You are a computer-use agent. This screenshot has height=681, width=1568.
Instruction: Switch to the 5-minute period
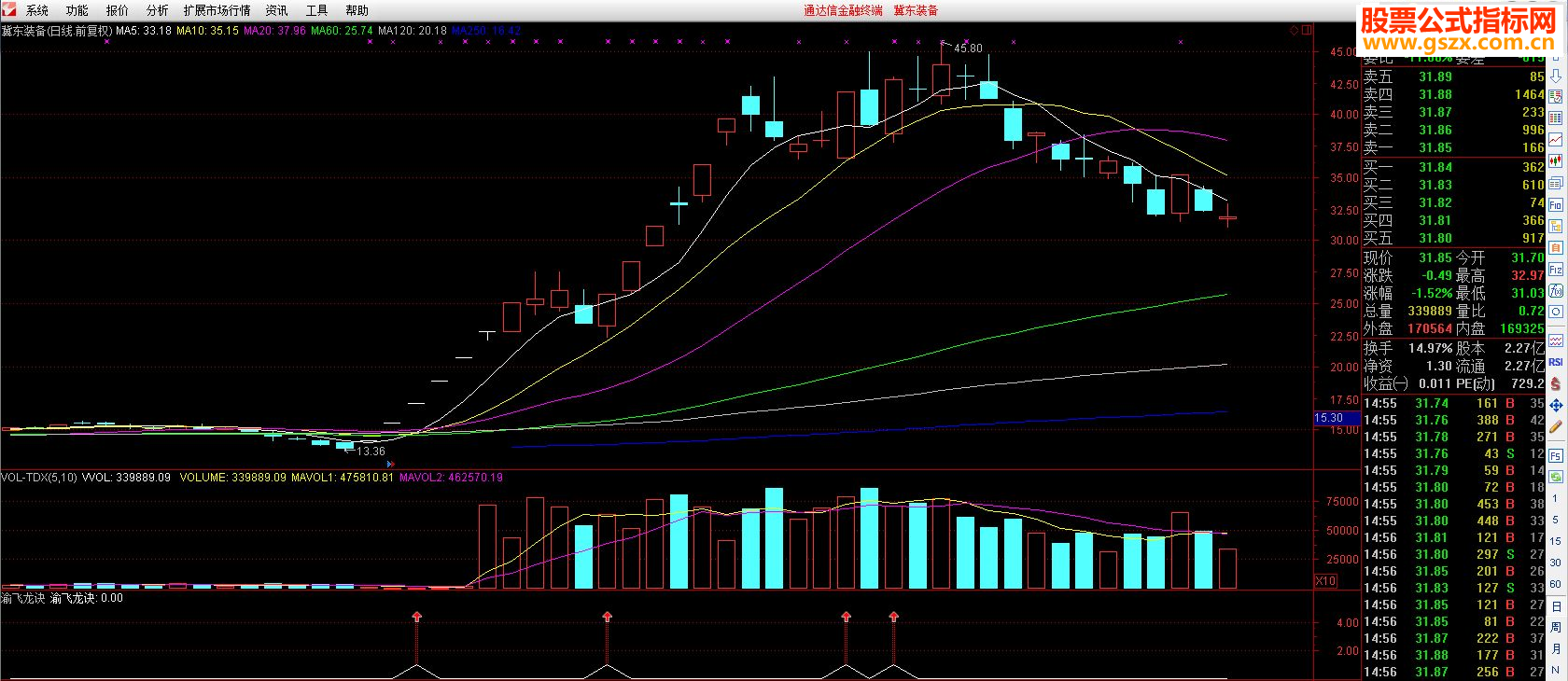coord(1556,521)
